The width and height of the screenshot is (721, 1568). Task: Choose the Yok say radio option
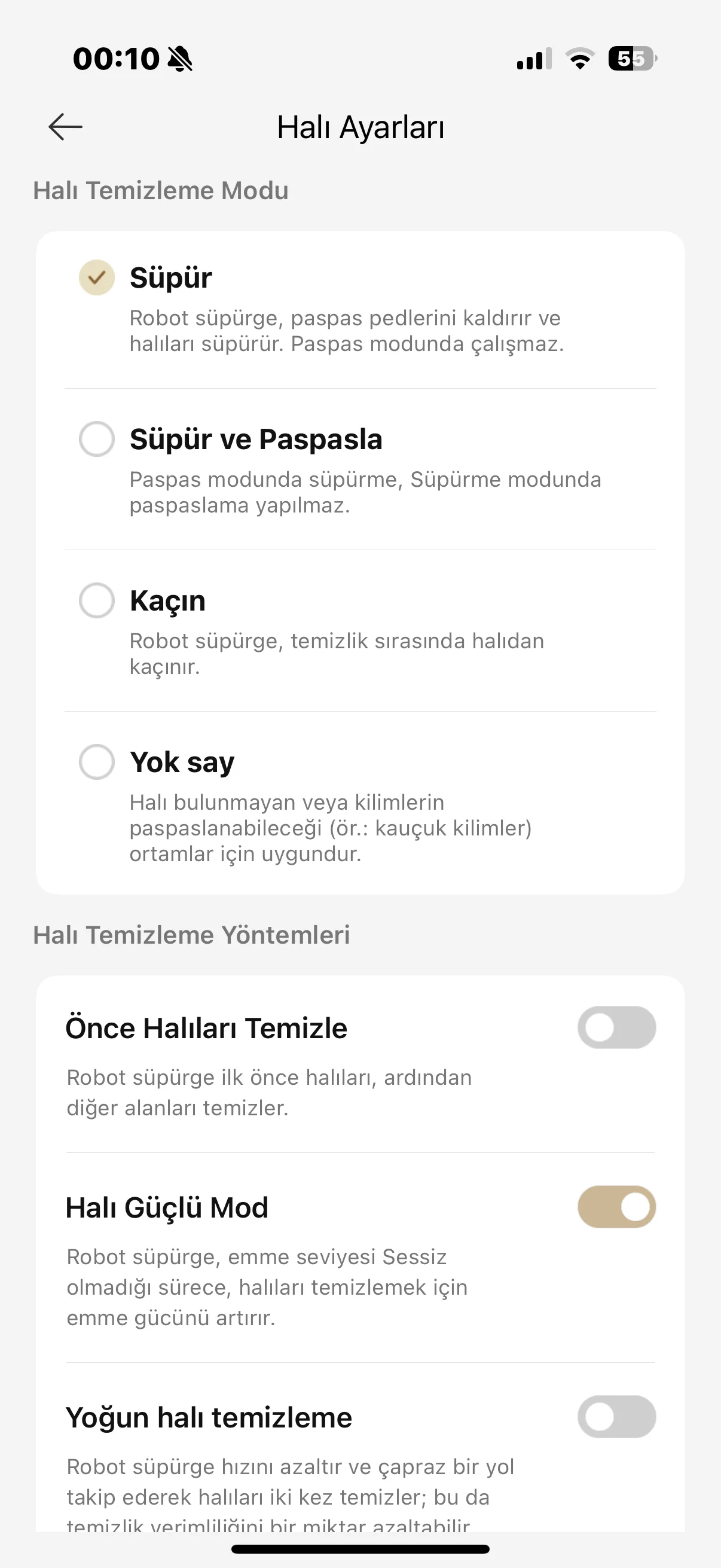click(97, 761)
